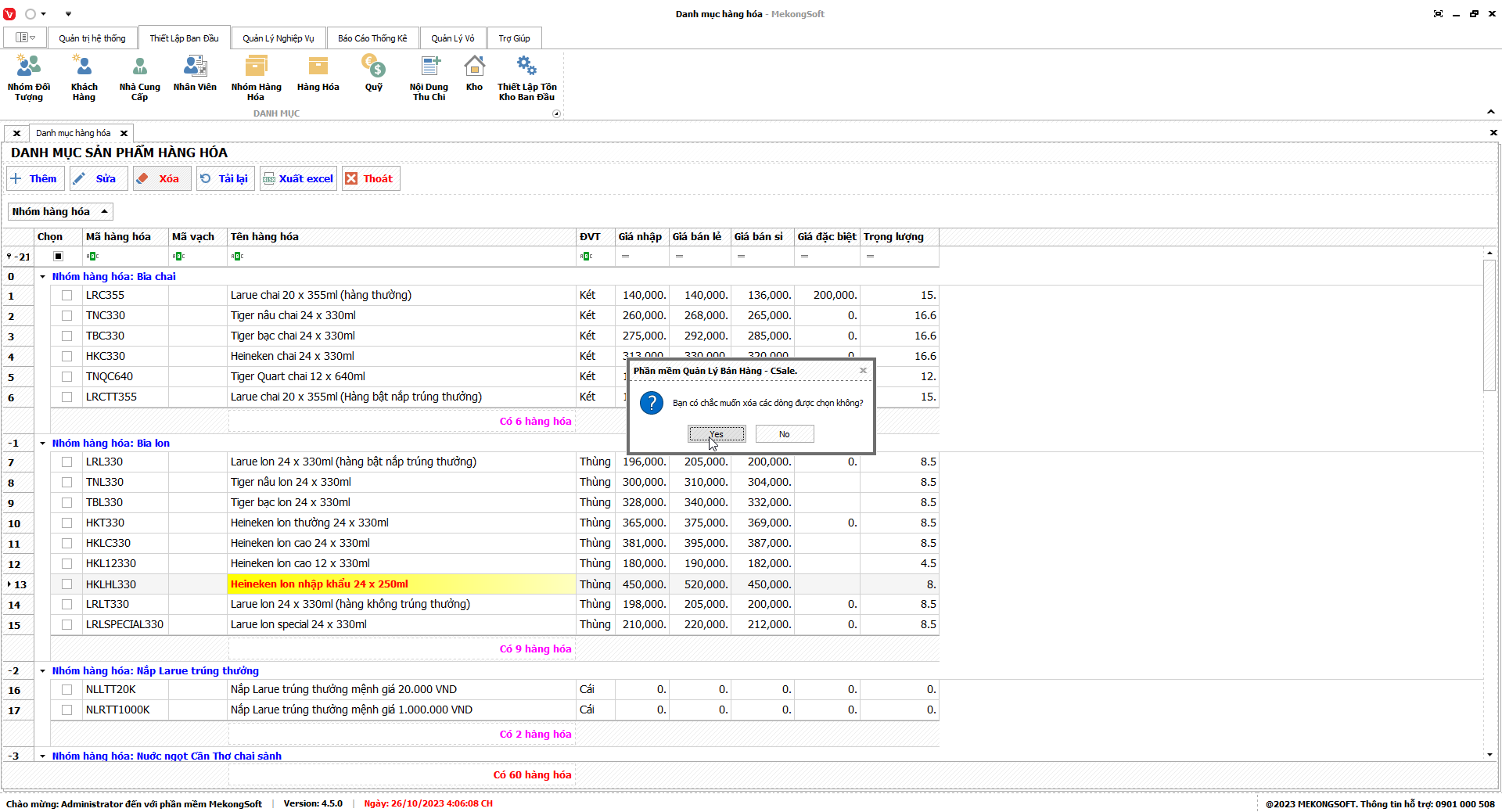Cancel deletion with the No button
1502x812 pixels.
click(x=785, y=434)
